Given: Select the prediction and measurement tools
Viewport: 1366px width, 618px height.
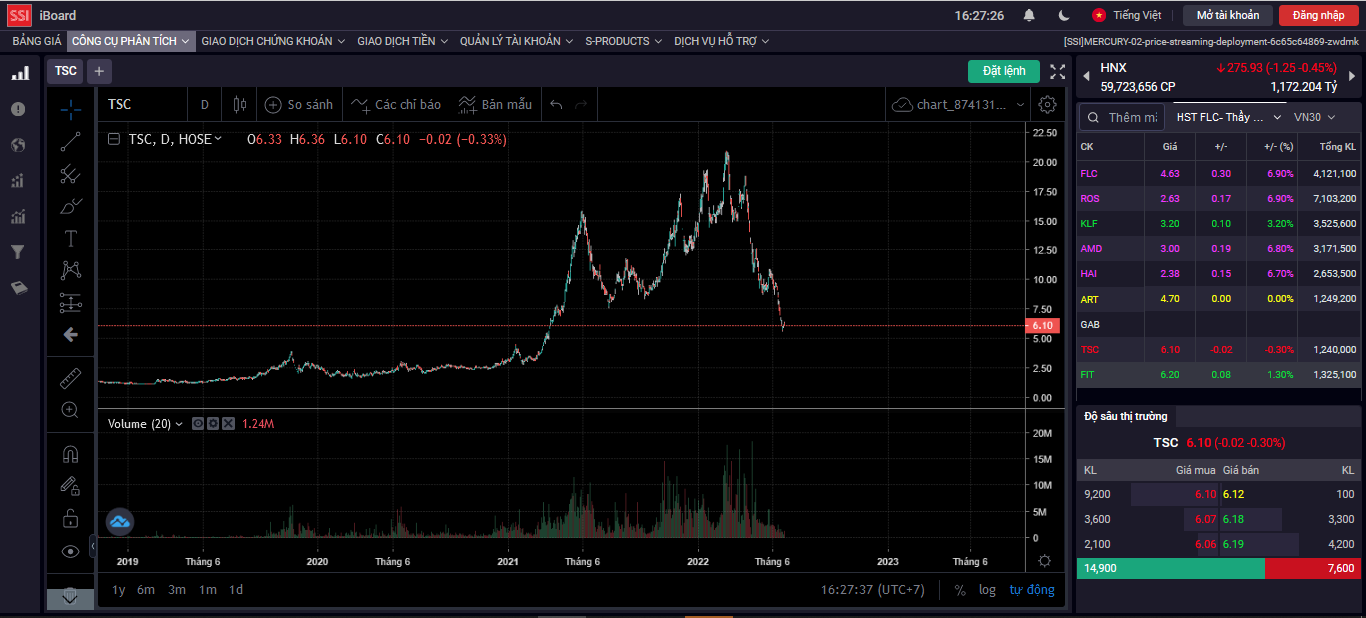Looking at the screenshot, I should (x=70, y=302).
